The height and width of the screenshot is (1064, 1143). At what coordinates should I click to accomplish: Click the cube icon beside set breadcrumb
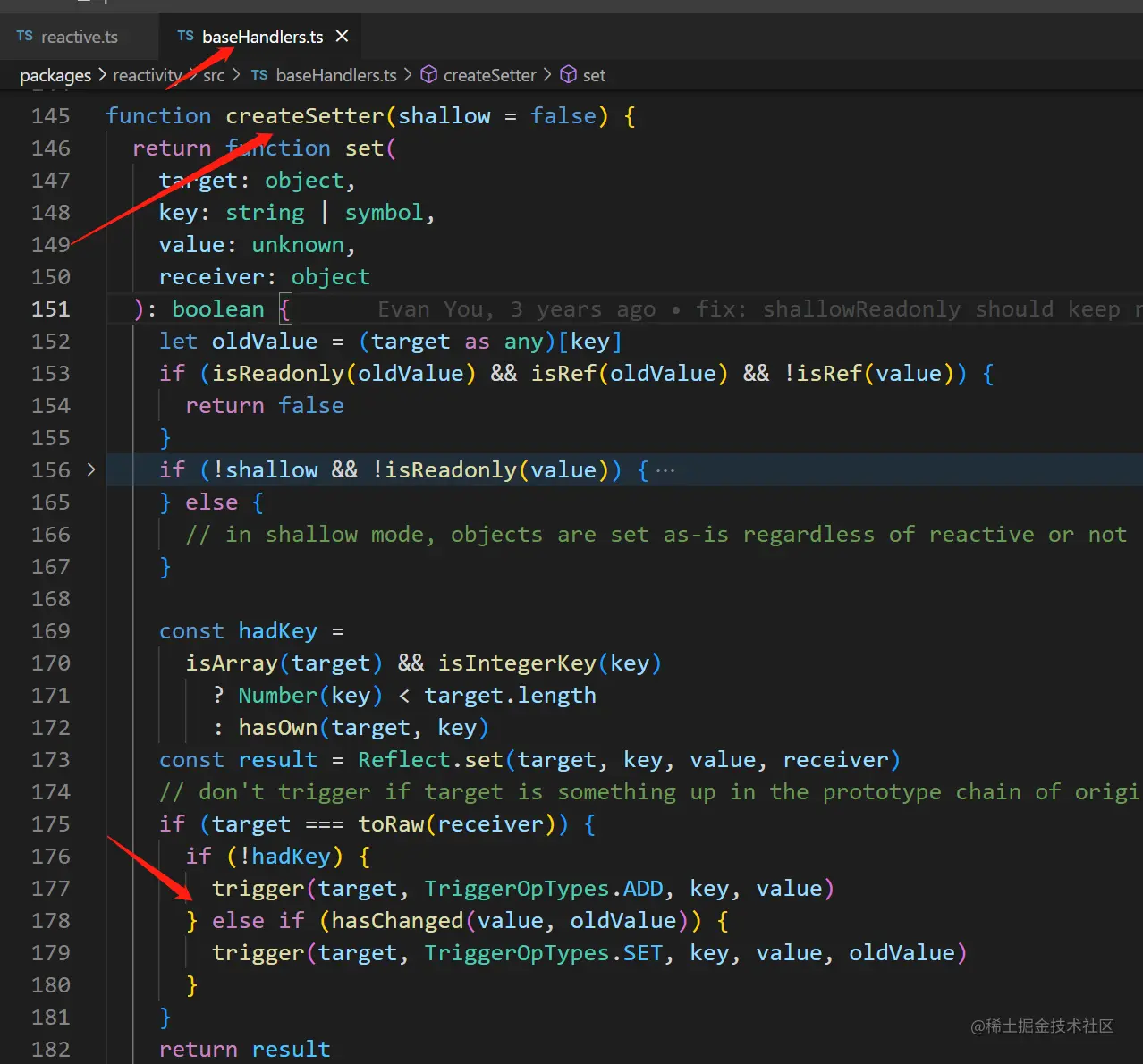568,75
